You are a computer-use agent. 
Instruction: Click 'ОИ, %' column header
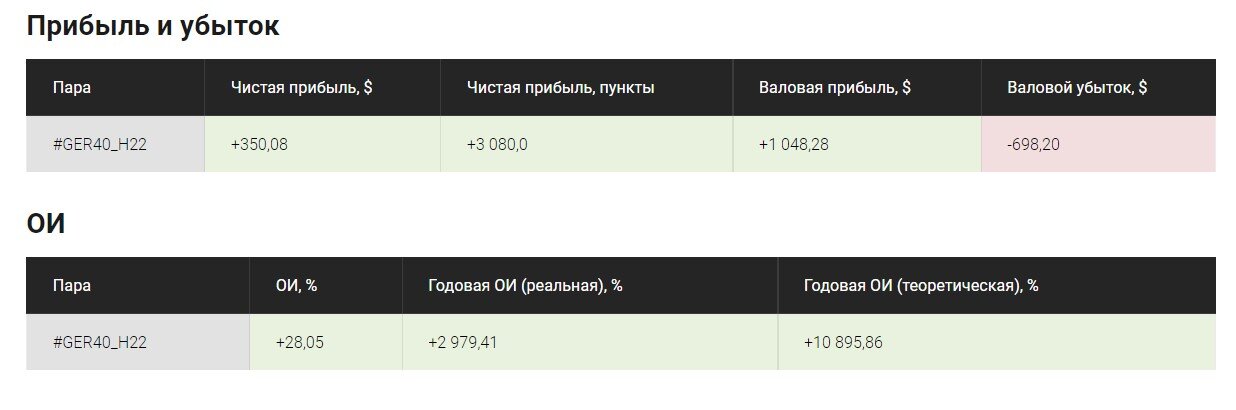click(297, 286)
